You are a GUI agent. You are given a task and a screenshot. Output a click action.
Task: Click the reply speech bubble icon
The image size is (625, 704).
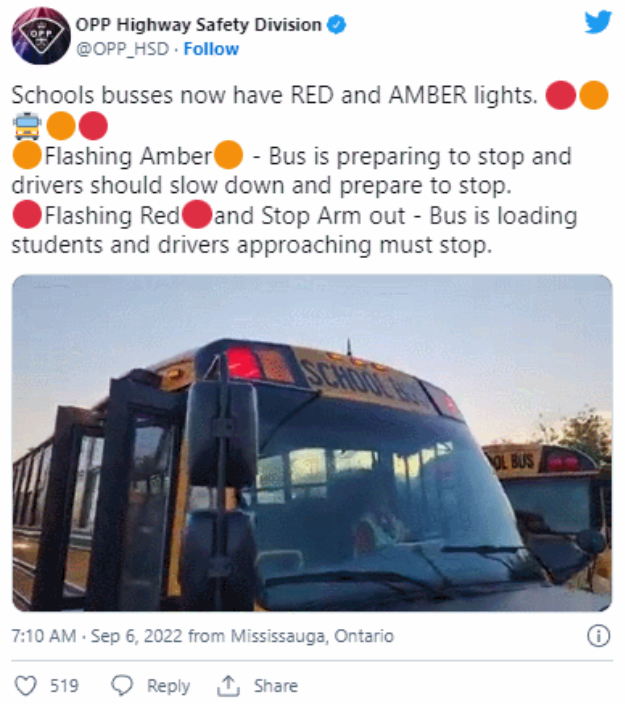122,686
